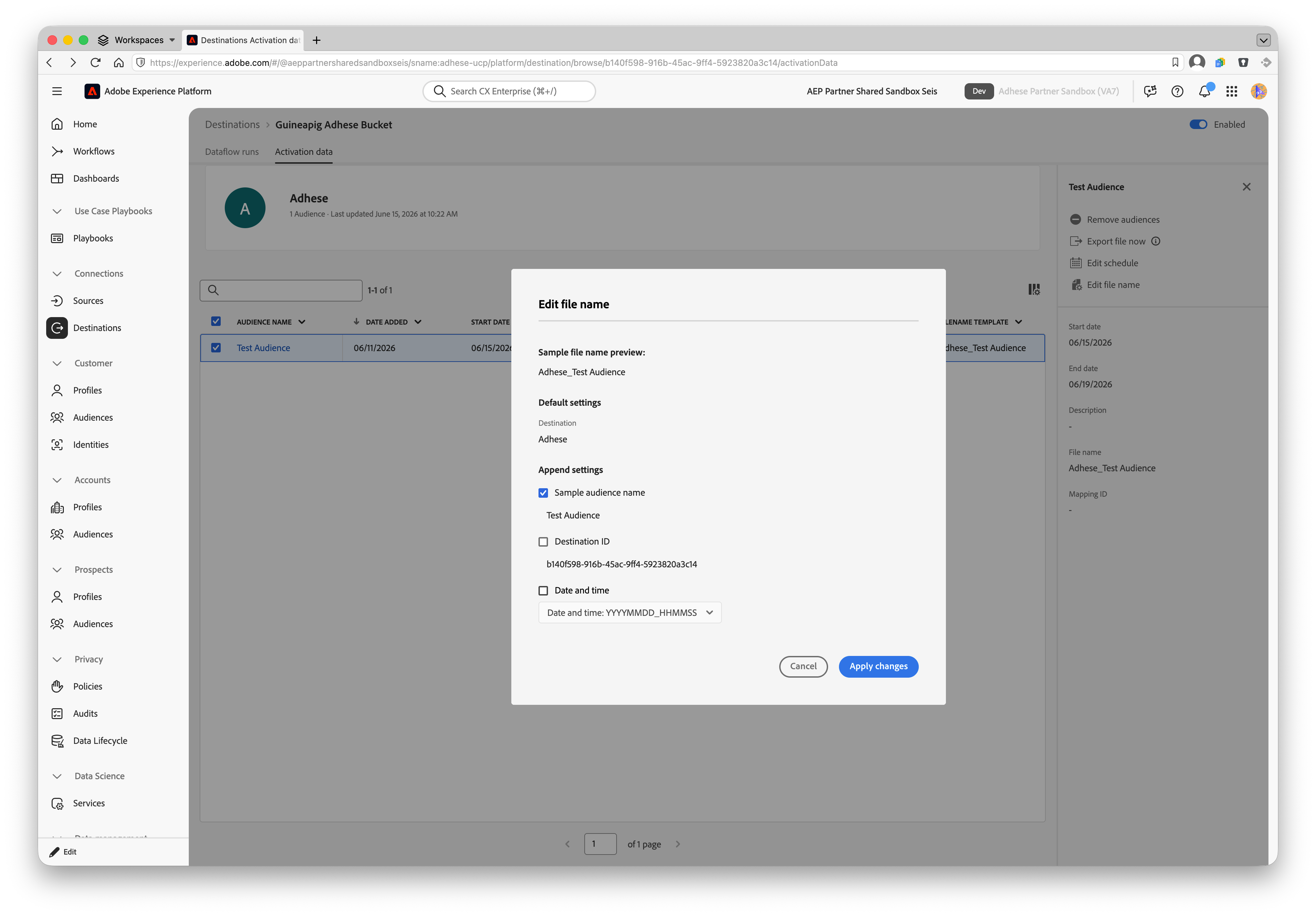Open Profiles under Accounts section
This screenshot has width=1316, height=916.
(x=87, y=507)
